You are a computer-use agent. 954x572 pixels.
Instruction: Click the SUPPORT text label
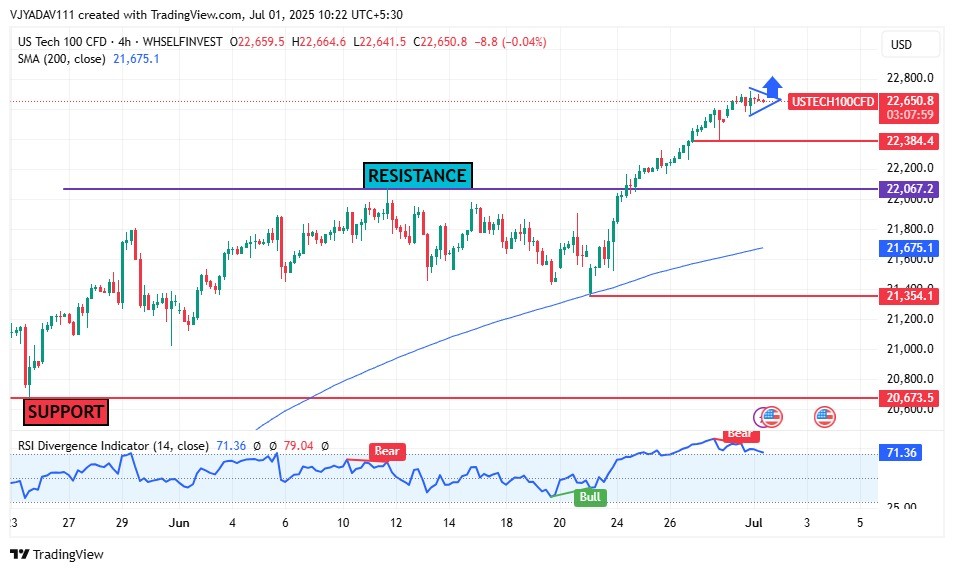coord(66,411)
